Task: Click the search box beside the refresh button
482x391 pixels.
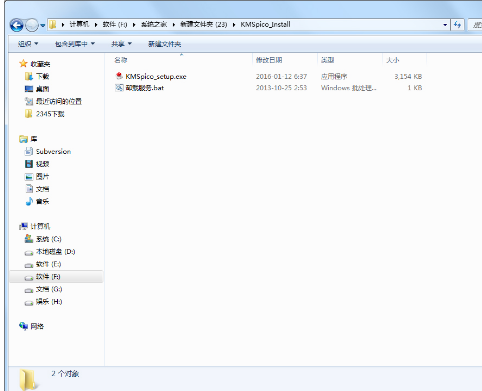Action: (x=475, y=25)
